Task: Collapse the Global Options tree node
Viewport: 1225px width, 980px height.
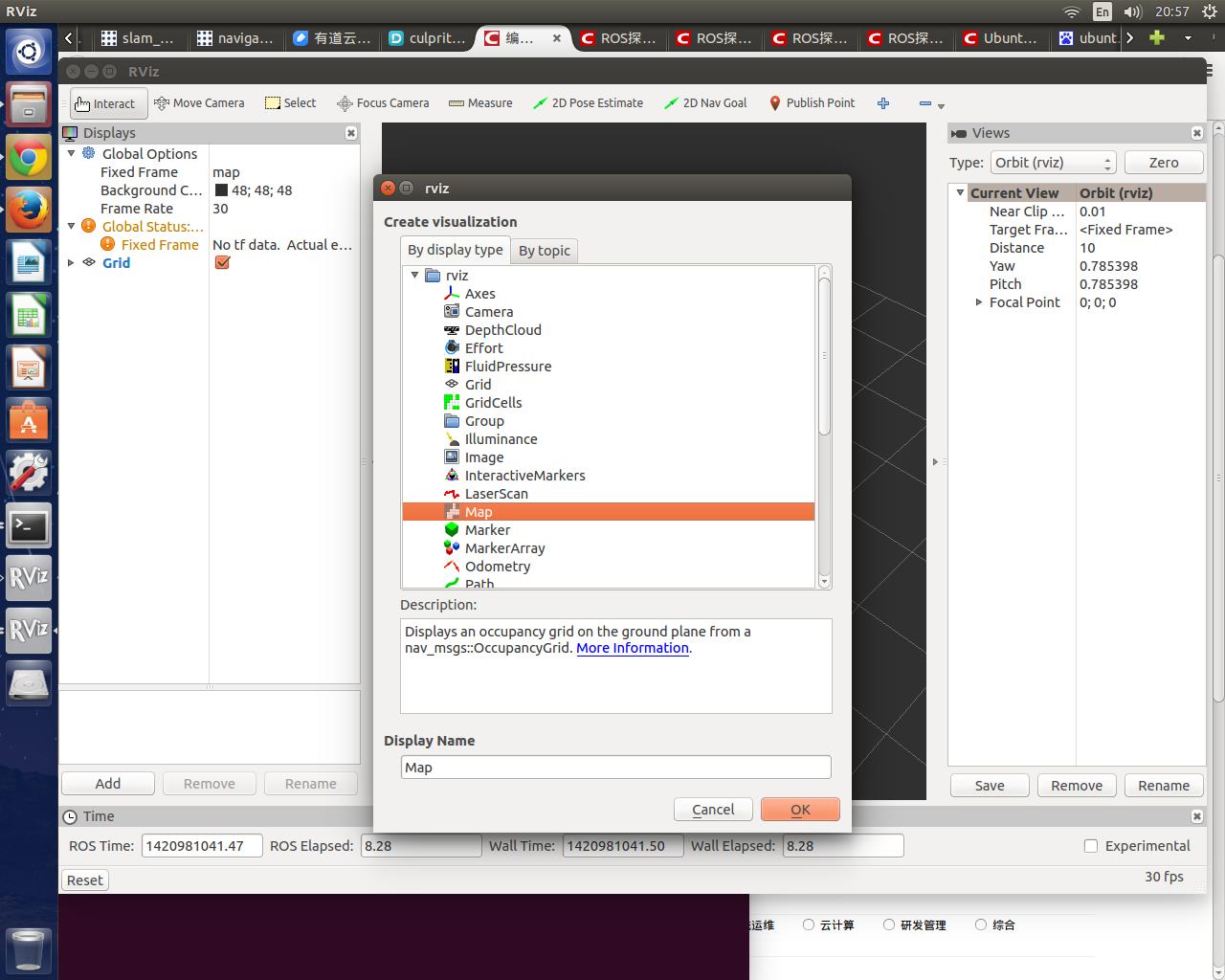Action: 71,153
